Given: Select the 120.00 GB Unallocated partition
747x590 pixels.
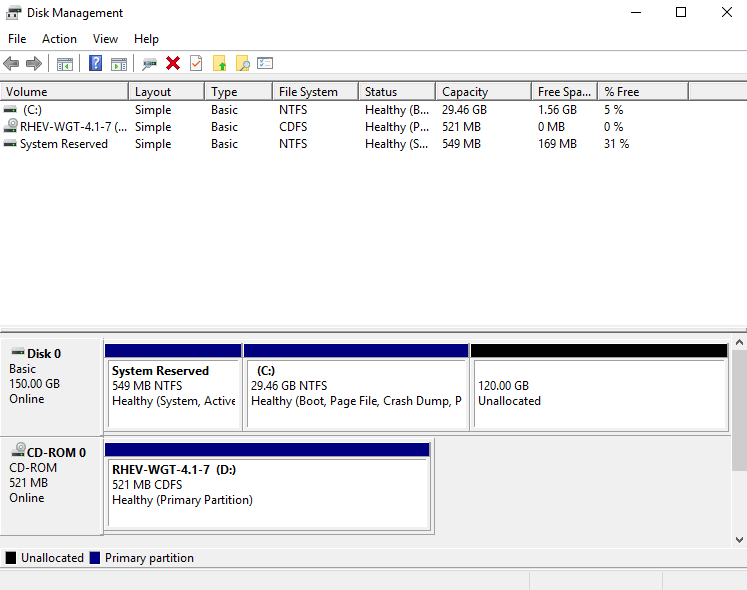Looking at the screenshot, I should [598, 394].
